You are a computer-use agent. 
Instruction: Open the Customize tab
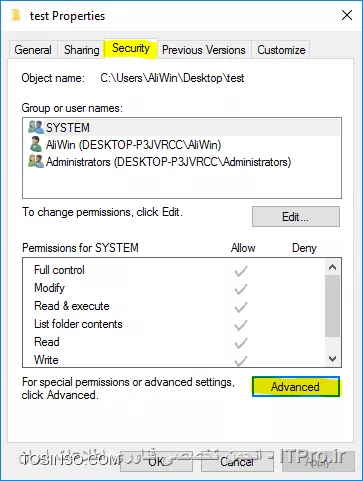pyautogui.click(x=281, y=50)
